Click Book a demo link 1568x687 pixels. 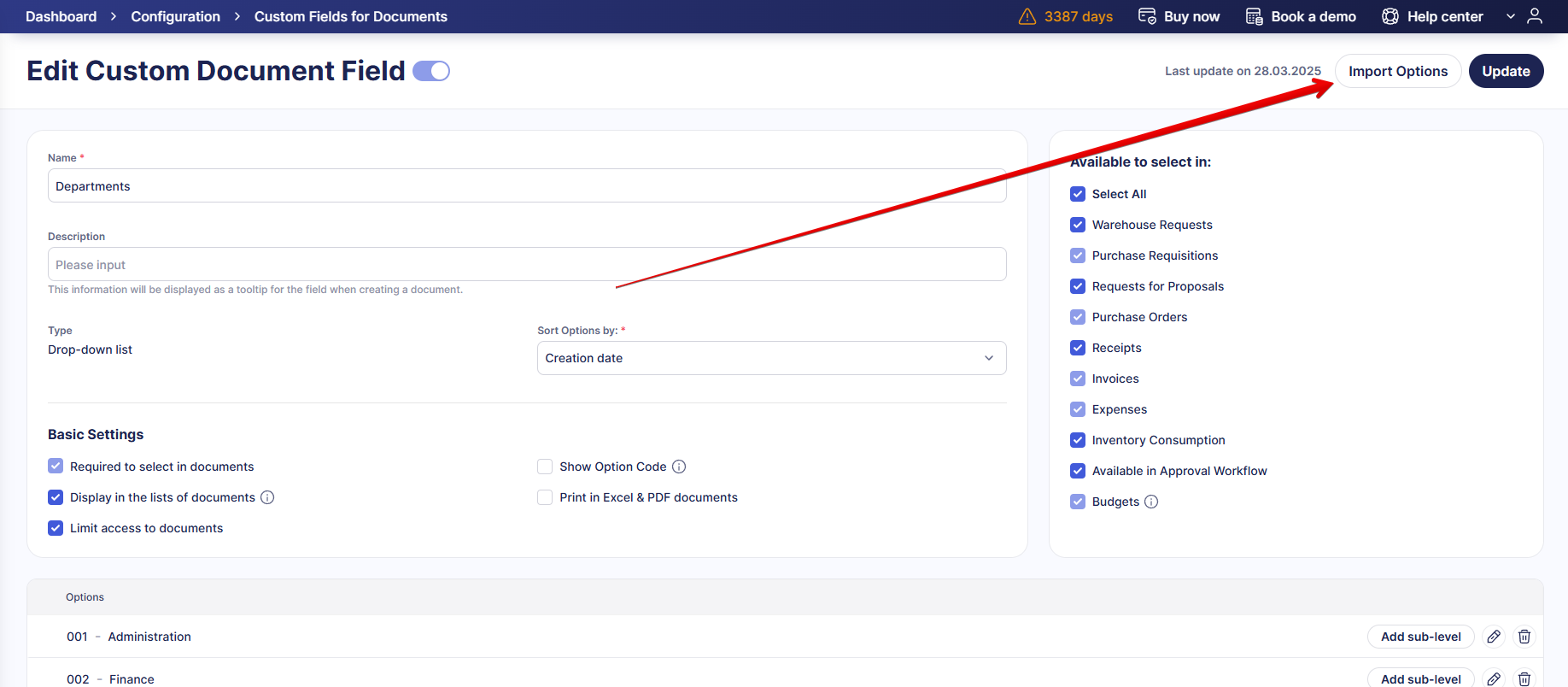click(1301, 16)
